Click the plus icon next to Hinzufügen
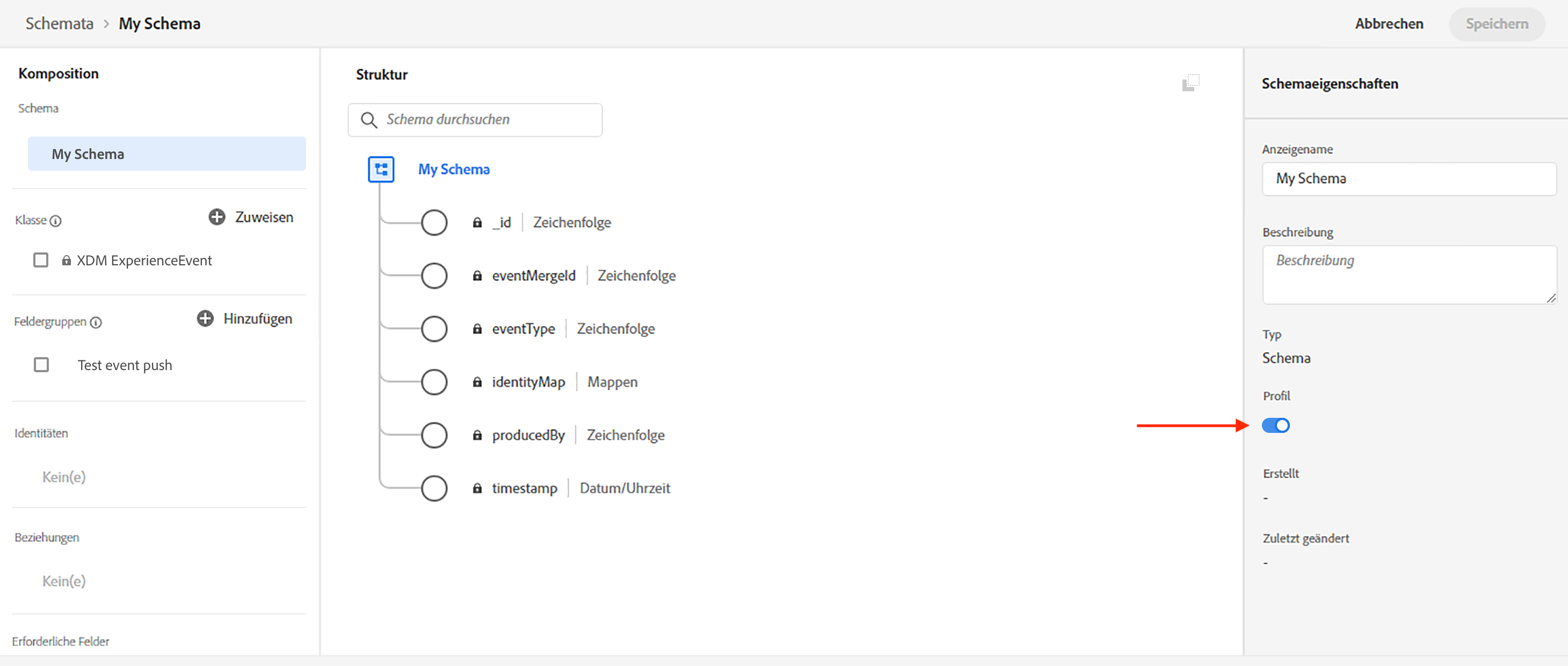1568x666 pixels. click(205, 318)
